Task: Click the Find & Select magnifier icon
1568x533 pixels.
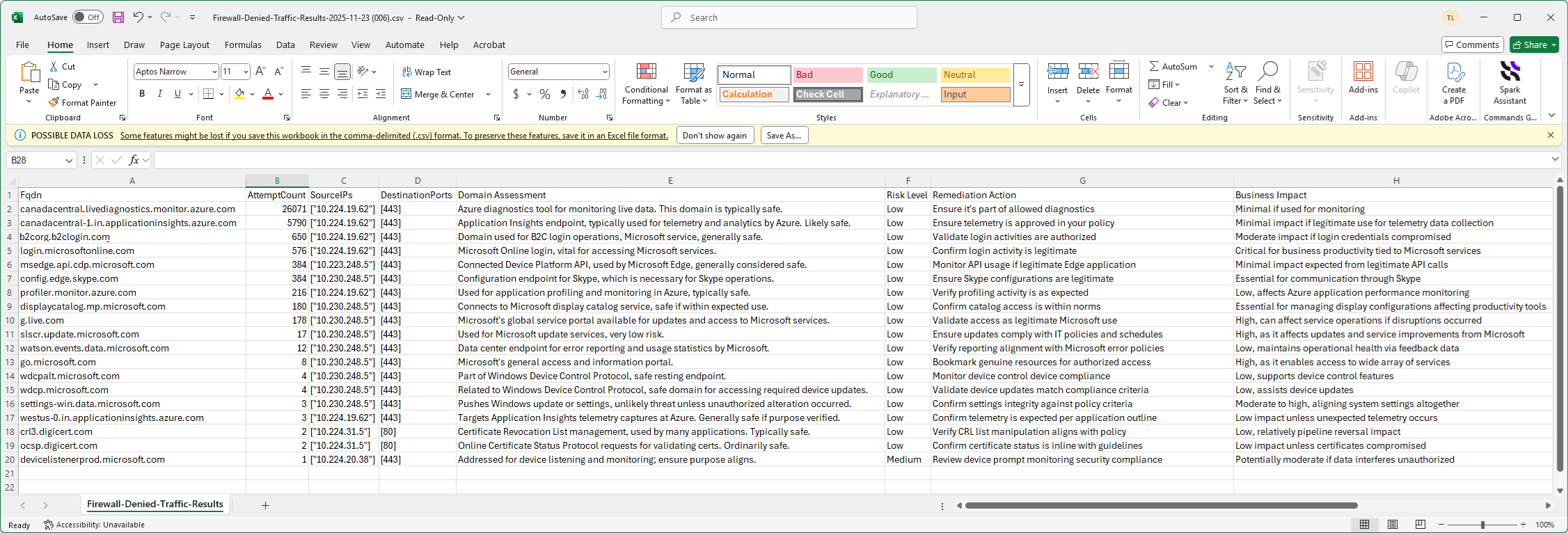Action: click(x=1268, y=72)
